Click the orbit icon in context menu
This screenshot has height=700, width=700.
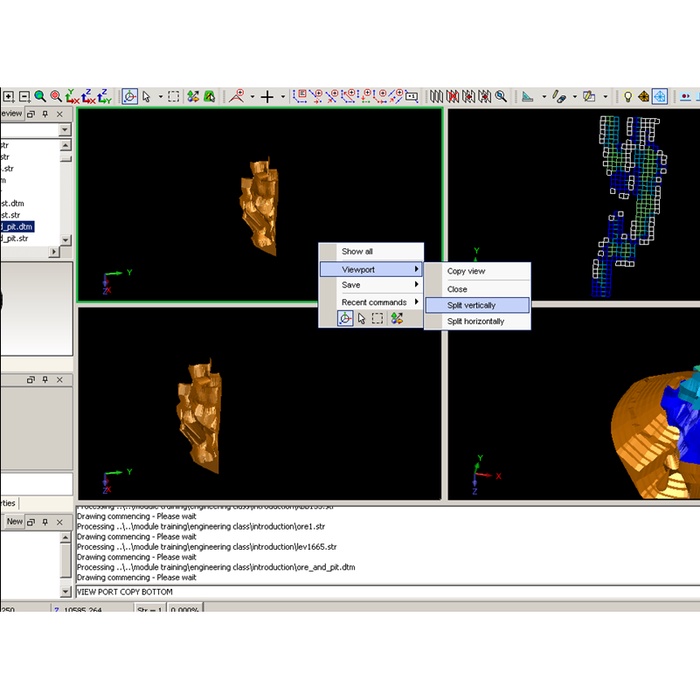(345, 318)
